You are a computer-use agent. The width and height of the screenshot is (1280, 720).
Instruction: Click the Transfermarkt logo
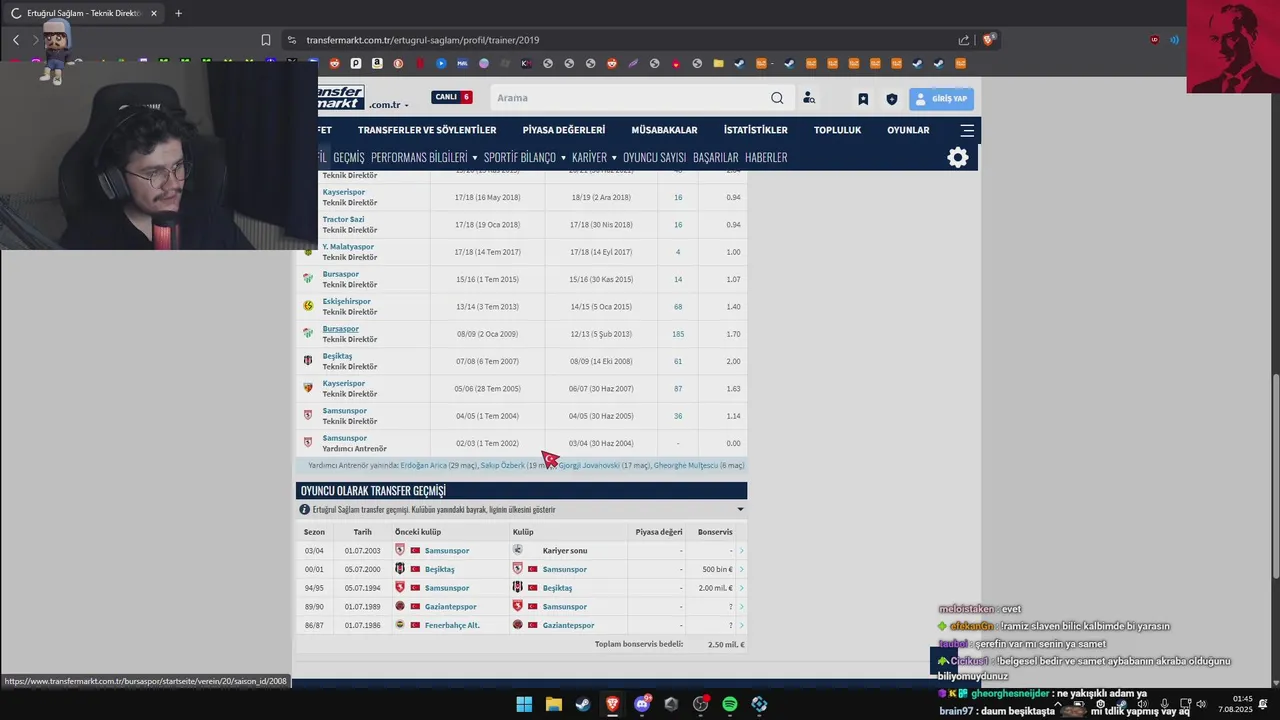click(x=341, y=97)
